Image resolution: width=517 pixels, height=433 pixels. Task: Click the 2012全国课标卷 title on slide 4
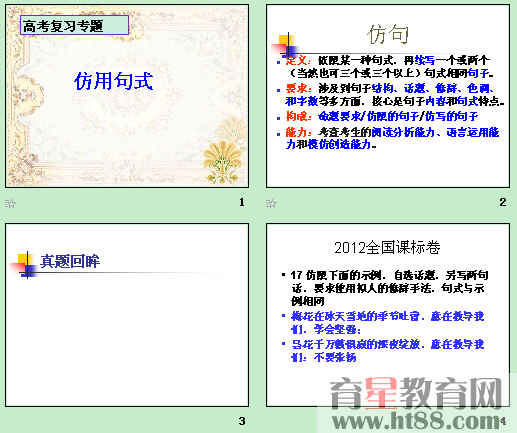pos(387,247)
